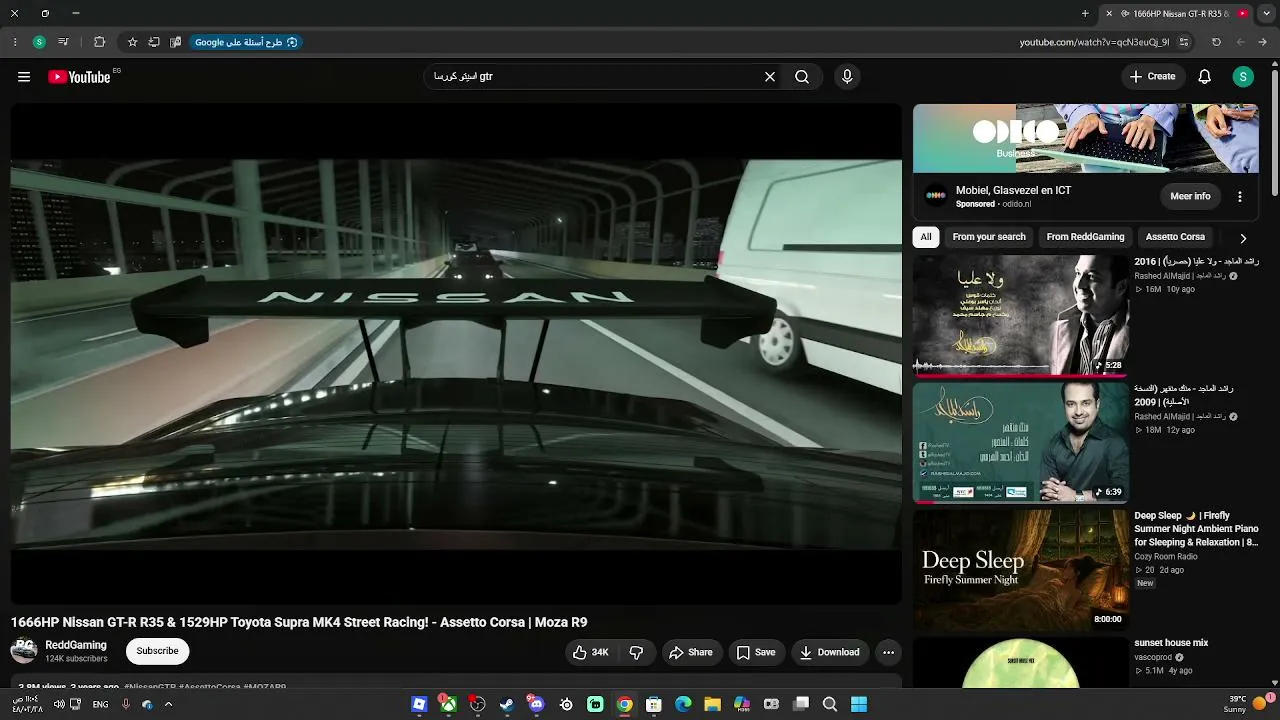The height and width of the screenshot is (720, 1280).
Task: Share the Nissan GT-R video
Action: pos(691,653)
